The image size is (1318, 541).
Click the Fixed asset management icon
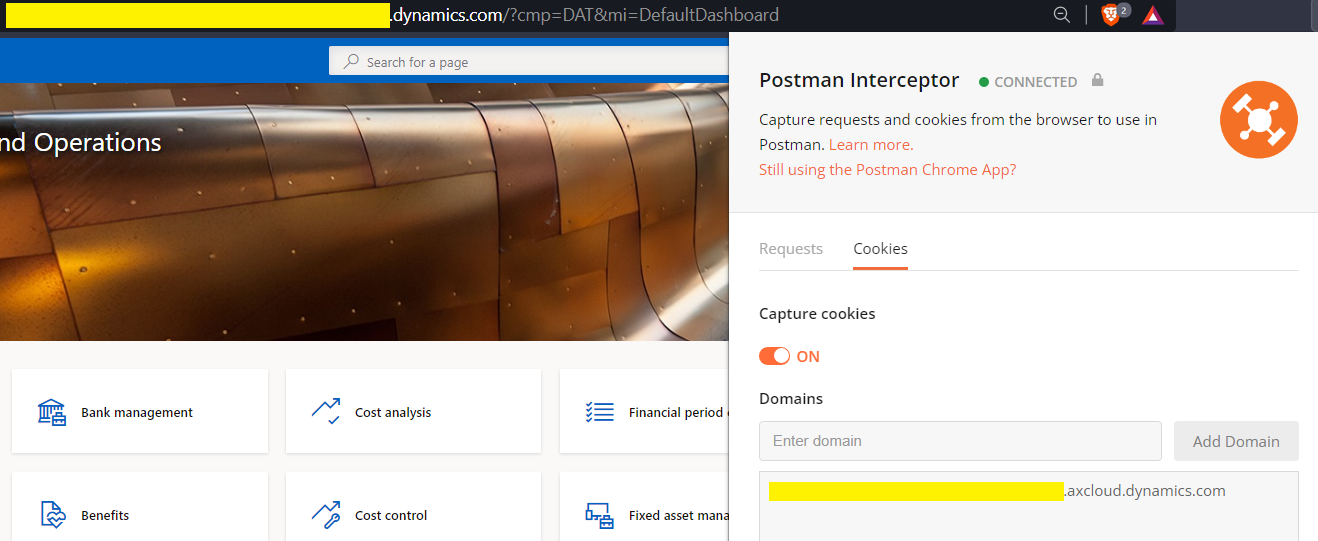(x=599, y=515)
